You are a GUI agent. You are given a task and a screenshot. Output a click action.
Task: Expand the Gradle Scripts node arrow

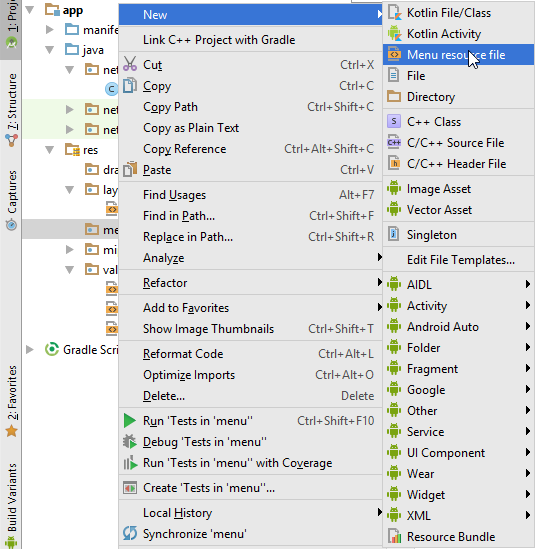coord(30,349)
